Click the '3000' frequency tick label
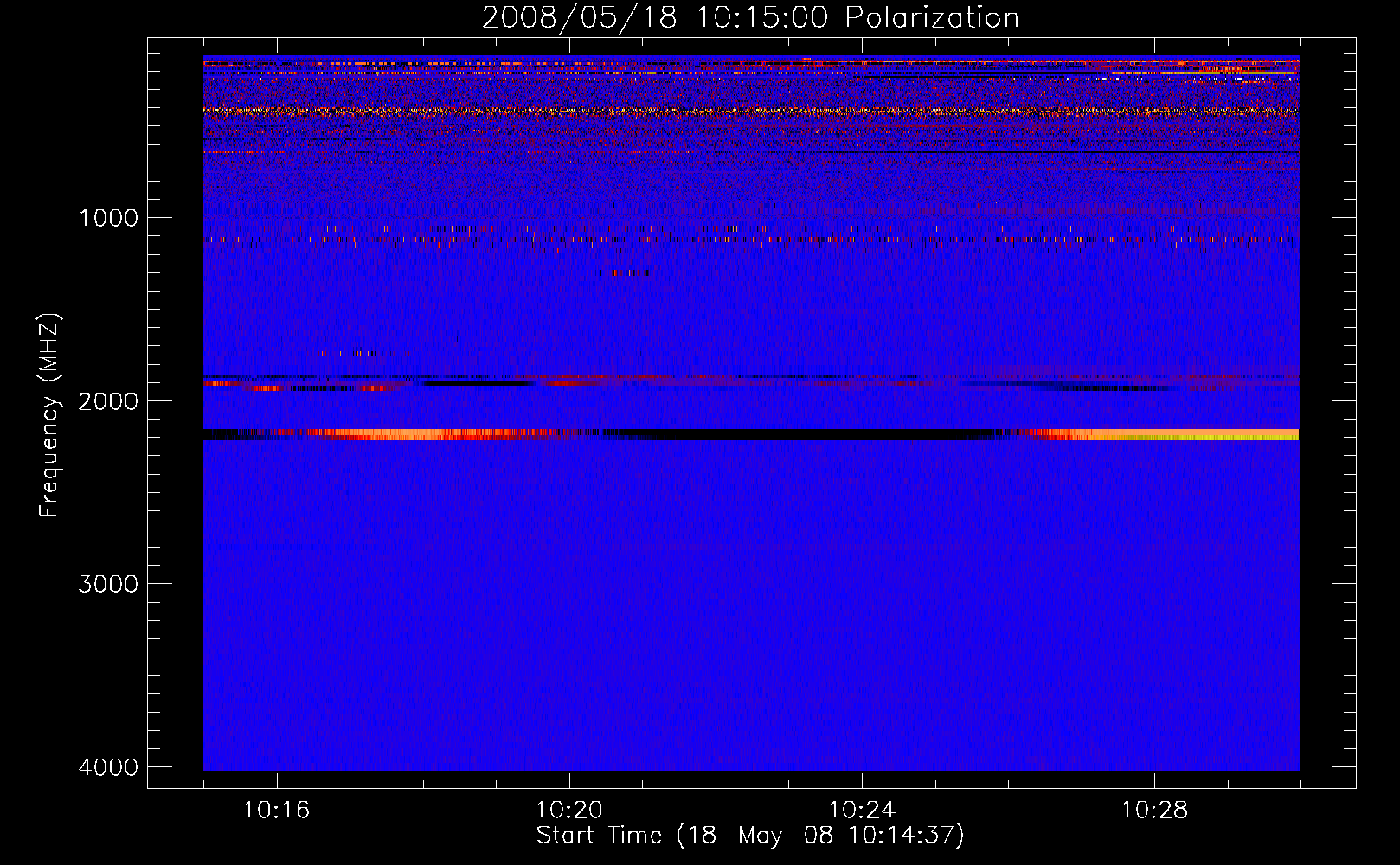This screenshot has height=865, width=1400. coord(108,584)
